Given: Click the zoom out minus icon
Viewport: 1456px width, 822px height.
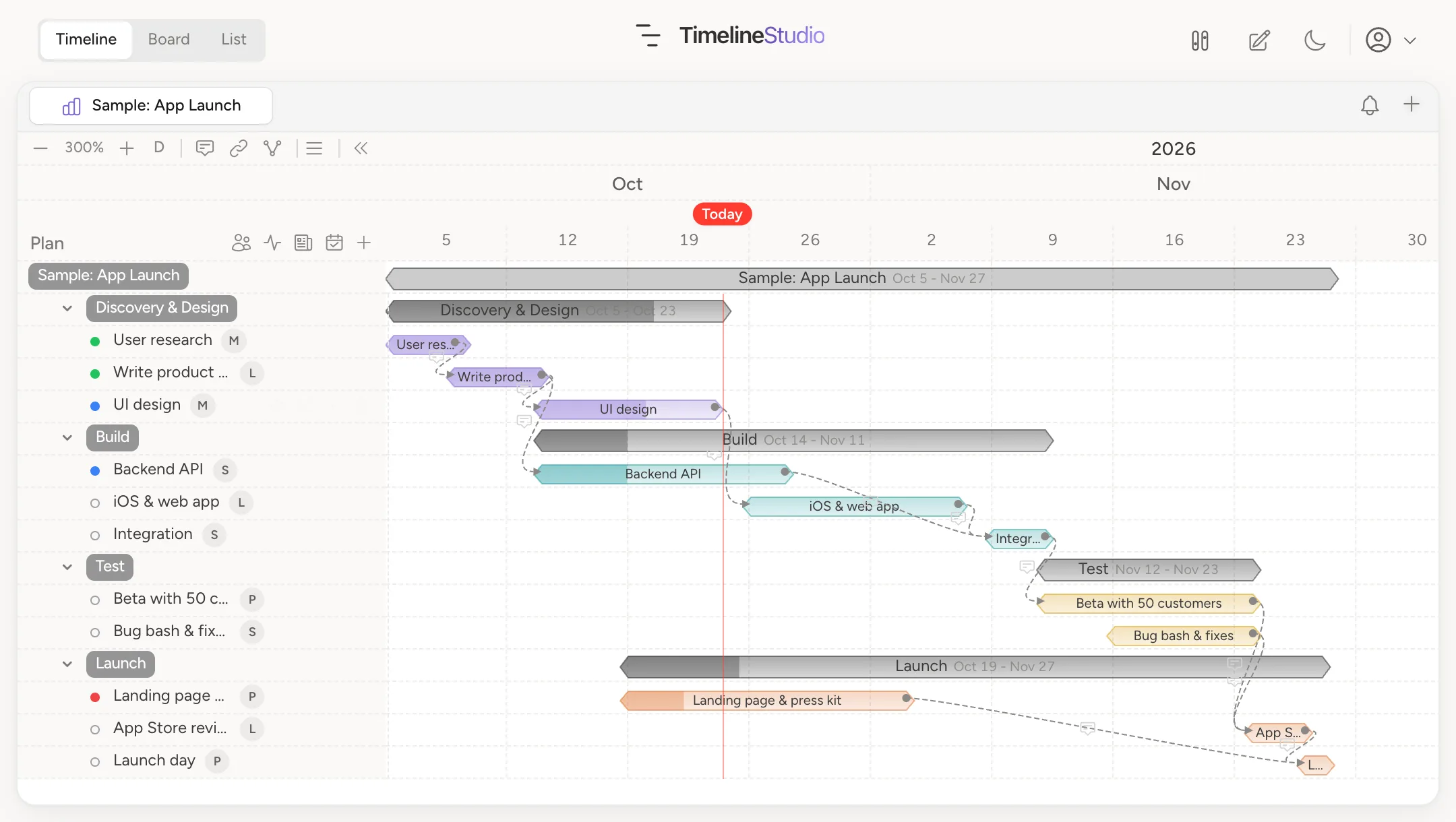Looking at the screenshot, I should 40,148.
